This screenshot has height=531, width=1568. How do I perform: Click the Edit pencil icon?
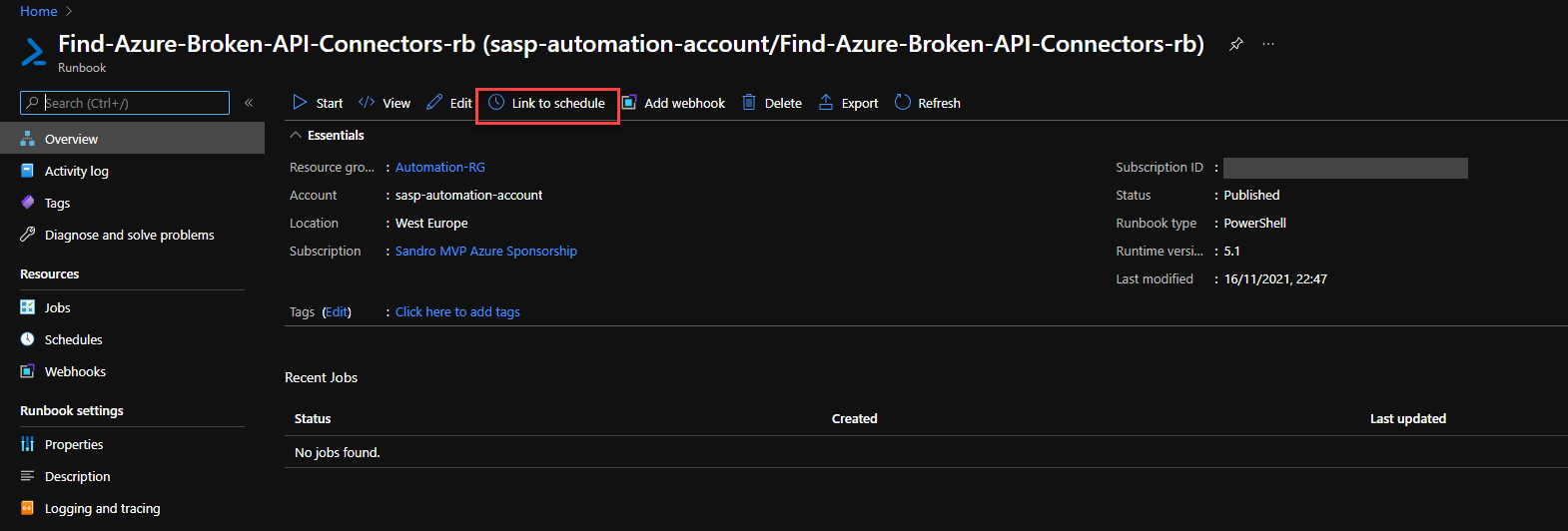434,103
